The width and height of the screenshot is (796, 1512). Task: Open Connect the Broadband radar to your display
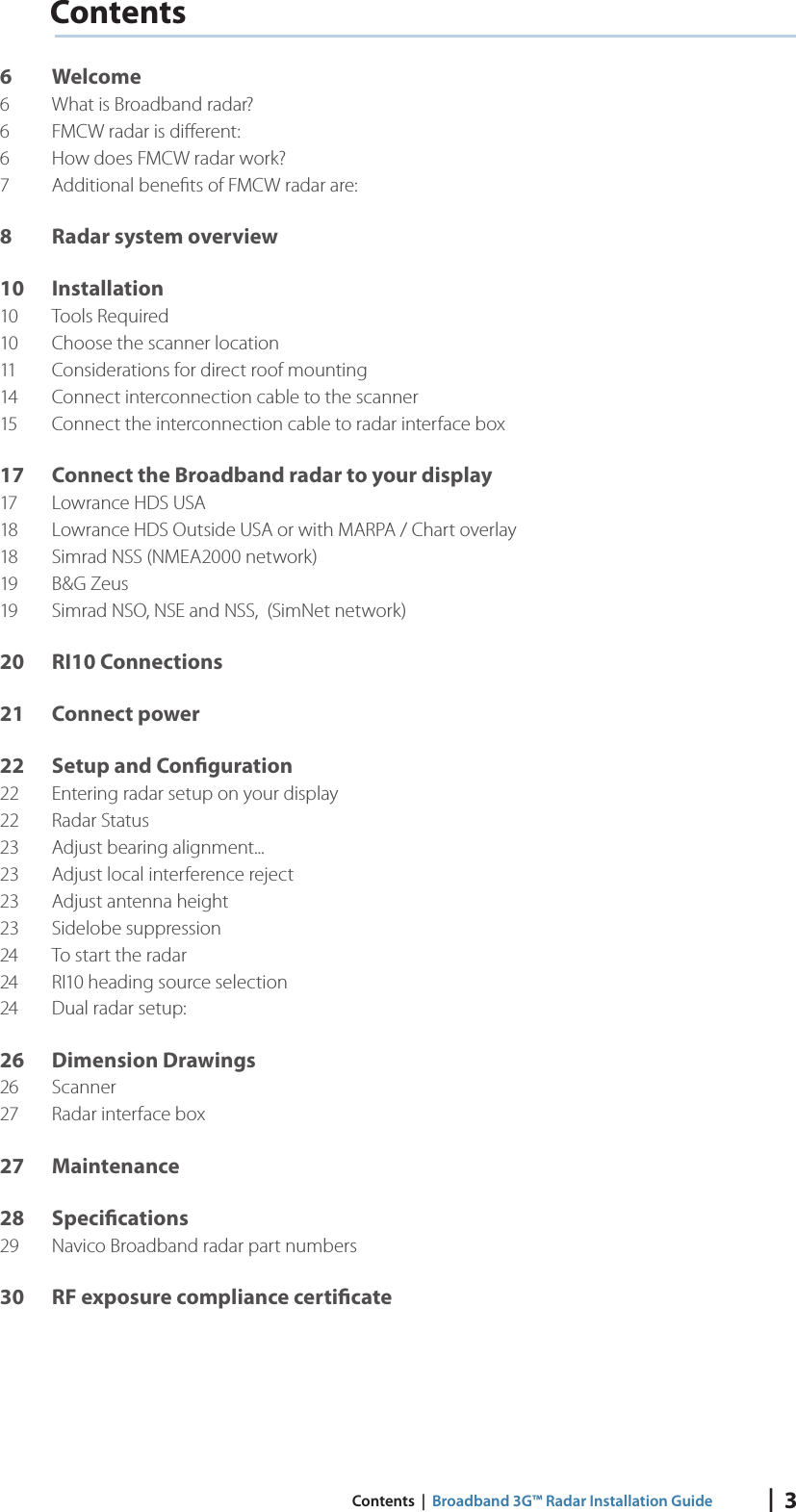tap(271, 475)
